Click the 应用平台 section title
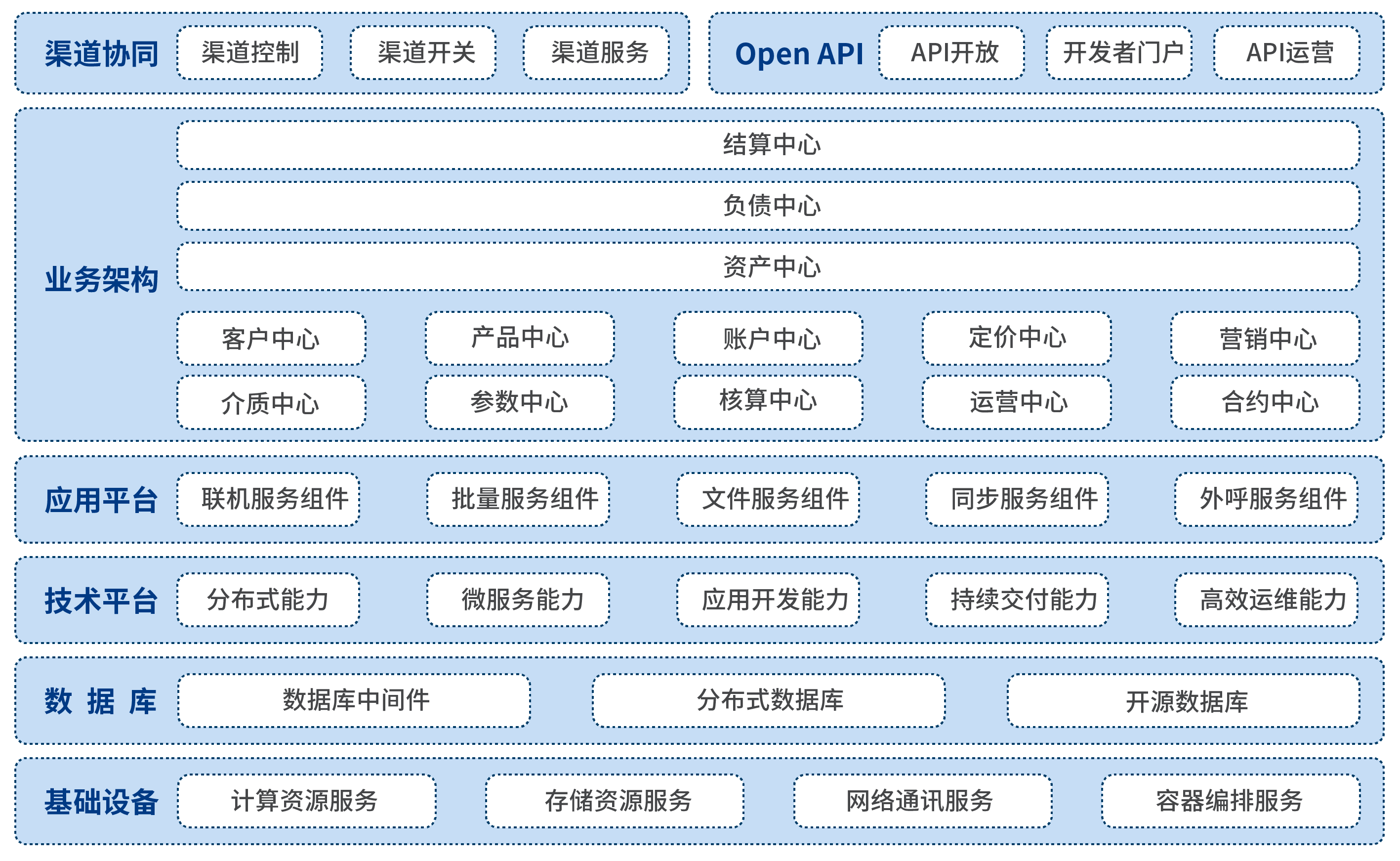Screen dimensions: 1400x861 101,501
